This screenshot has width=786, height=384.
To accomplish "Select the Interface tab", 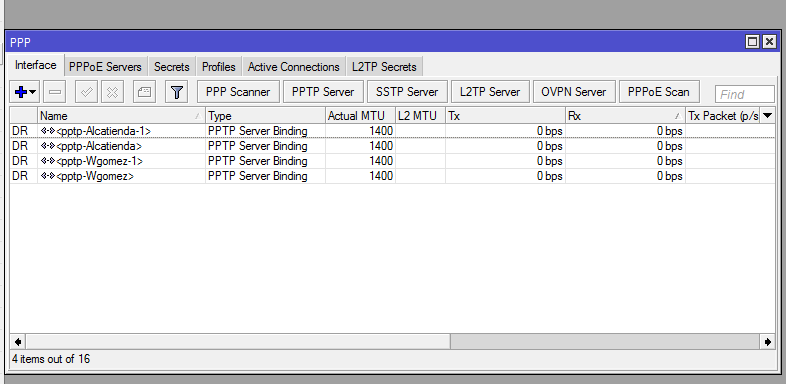I will [x=36, y=66].
